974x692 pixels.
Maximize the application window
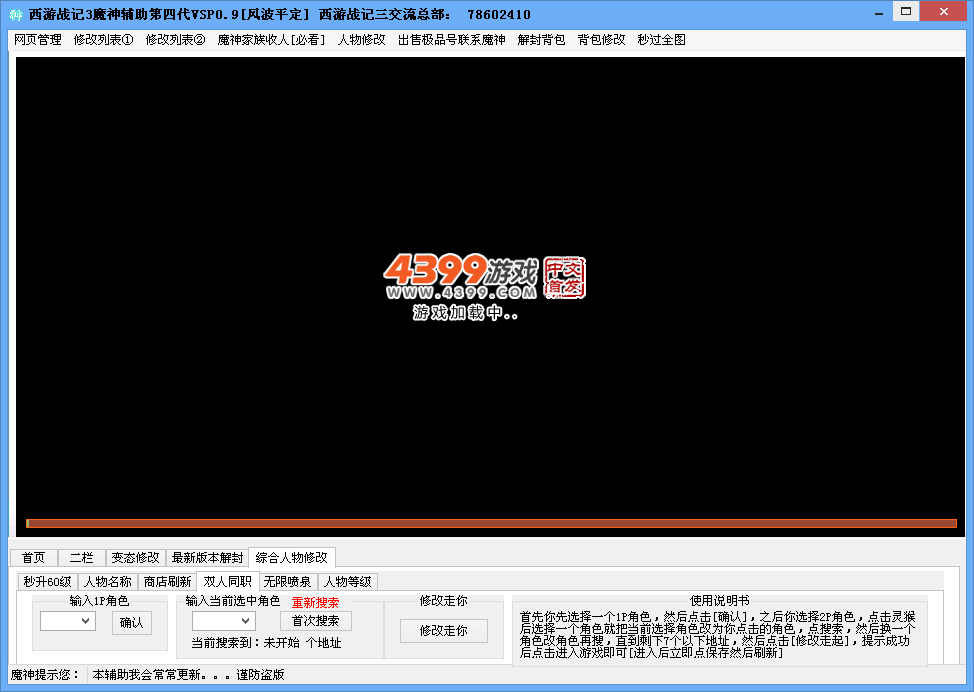coord(906,12)
